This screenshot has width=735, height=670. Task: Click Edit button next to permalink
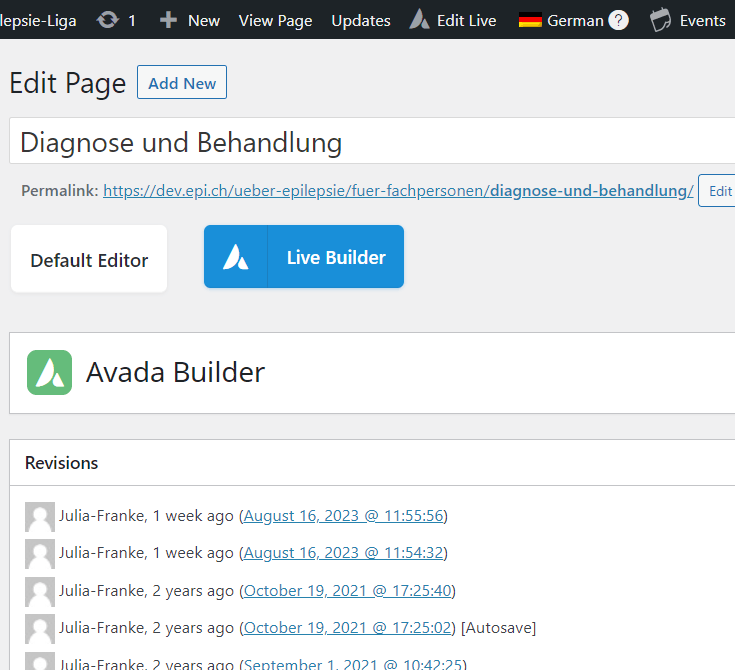[719, 191]
